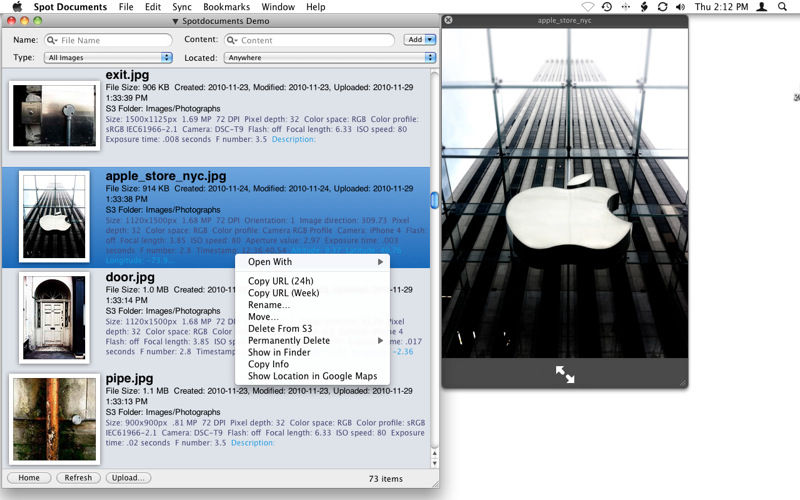The image size is (800, 500).
Task: Click the exit.jpg file name
Action: 128,75
